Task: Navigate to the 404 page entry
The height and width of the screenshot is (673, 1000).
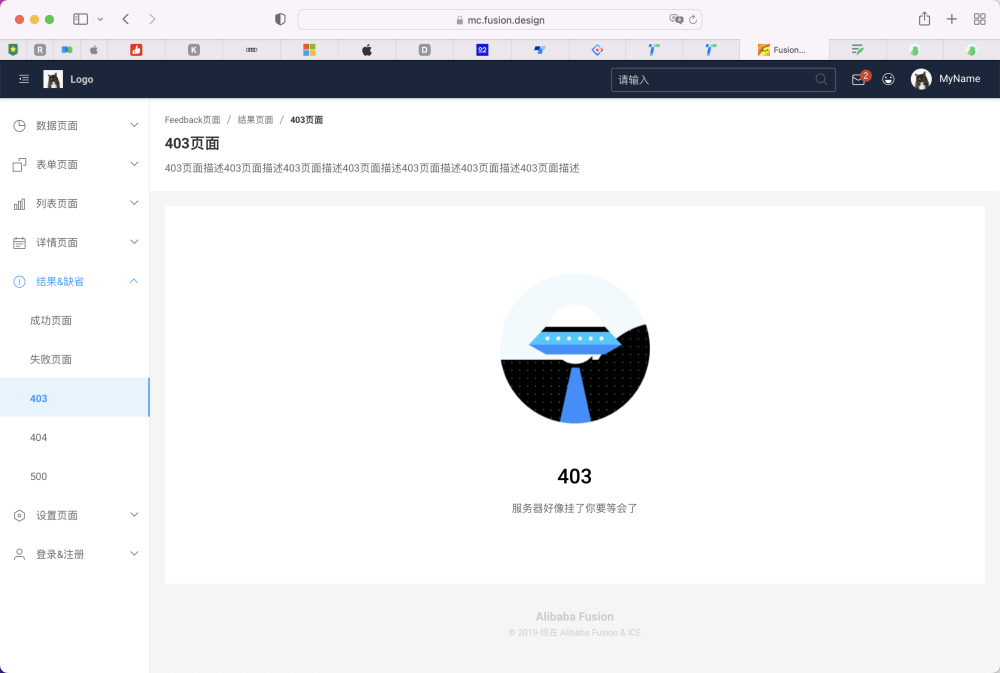Action: [x=39, y=437]
